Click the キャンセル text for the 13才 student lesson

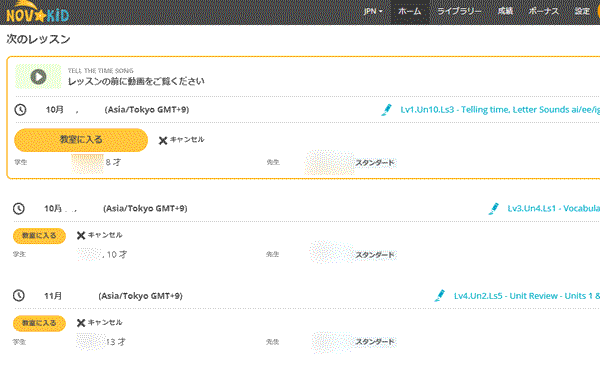(105, 323)
